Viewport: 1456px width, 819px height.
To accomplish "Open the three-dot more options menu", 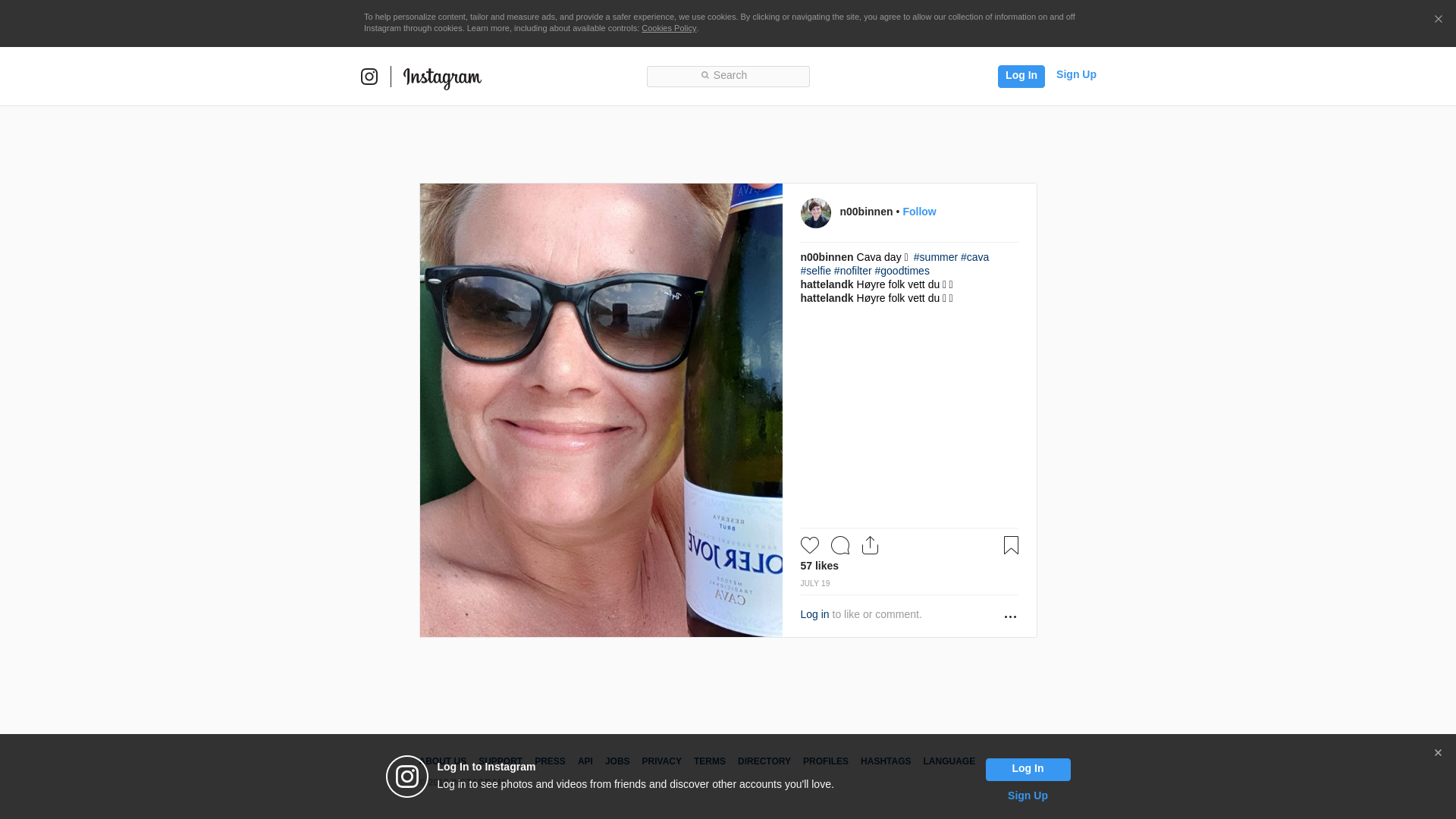I will click(x=1010, y=617).
